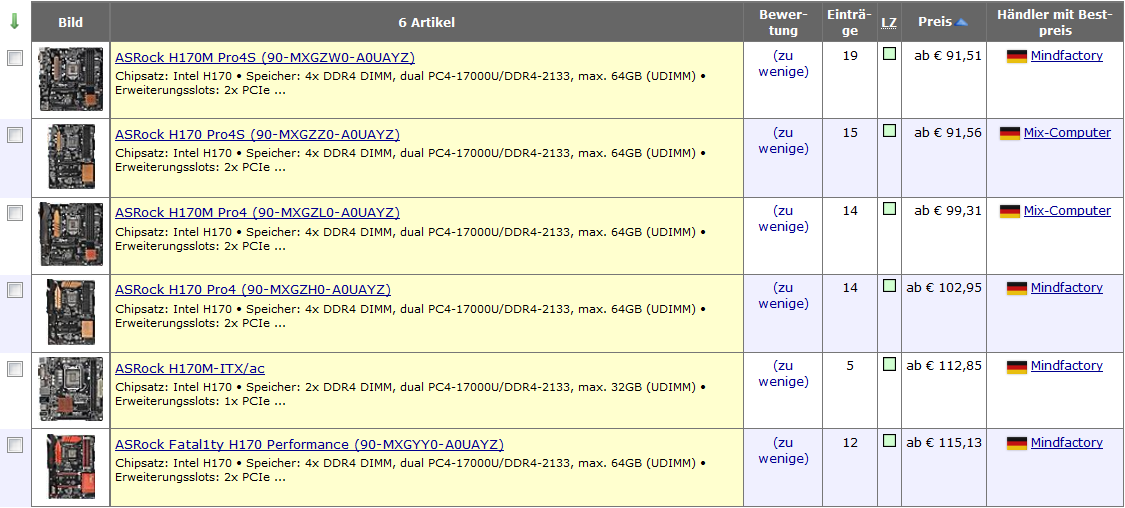
Task: Open the ASRock H170M-ITX/ac product link
Action: 189,368
